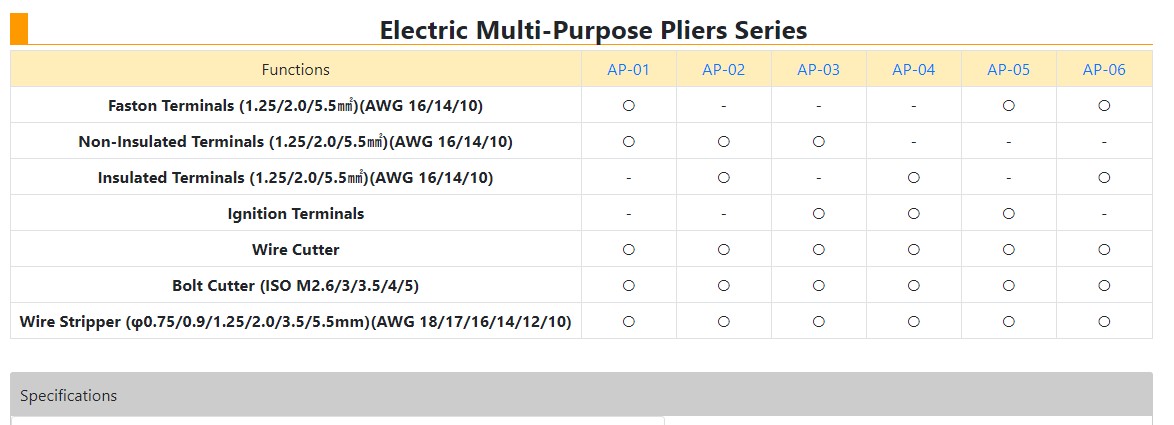The height and width of the screenshot is (425, 1174).
Task: Click the Ignition Terminals row label
Action: 296,213
